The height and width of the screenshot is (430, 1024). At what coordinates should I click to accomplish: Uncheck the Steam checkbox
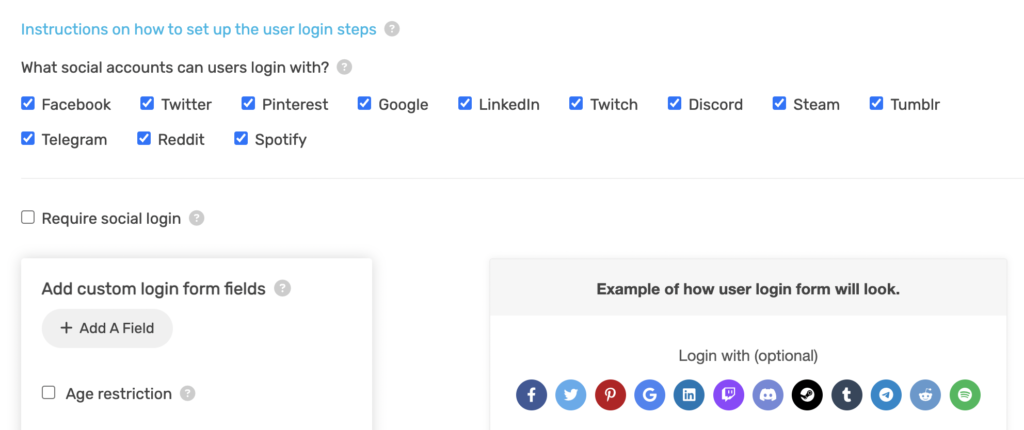779,103
